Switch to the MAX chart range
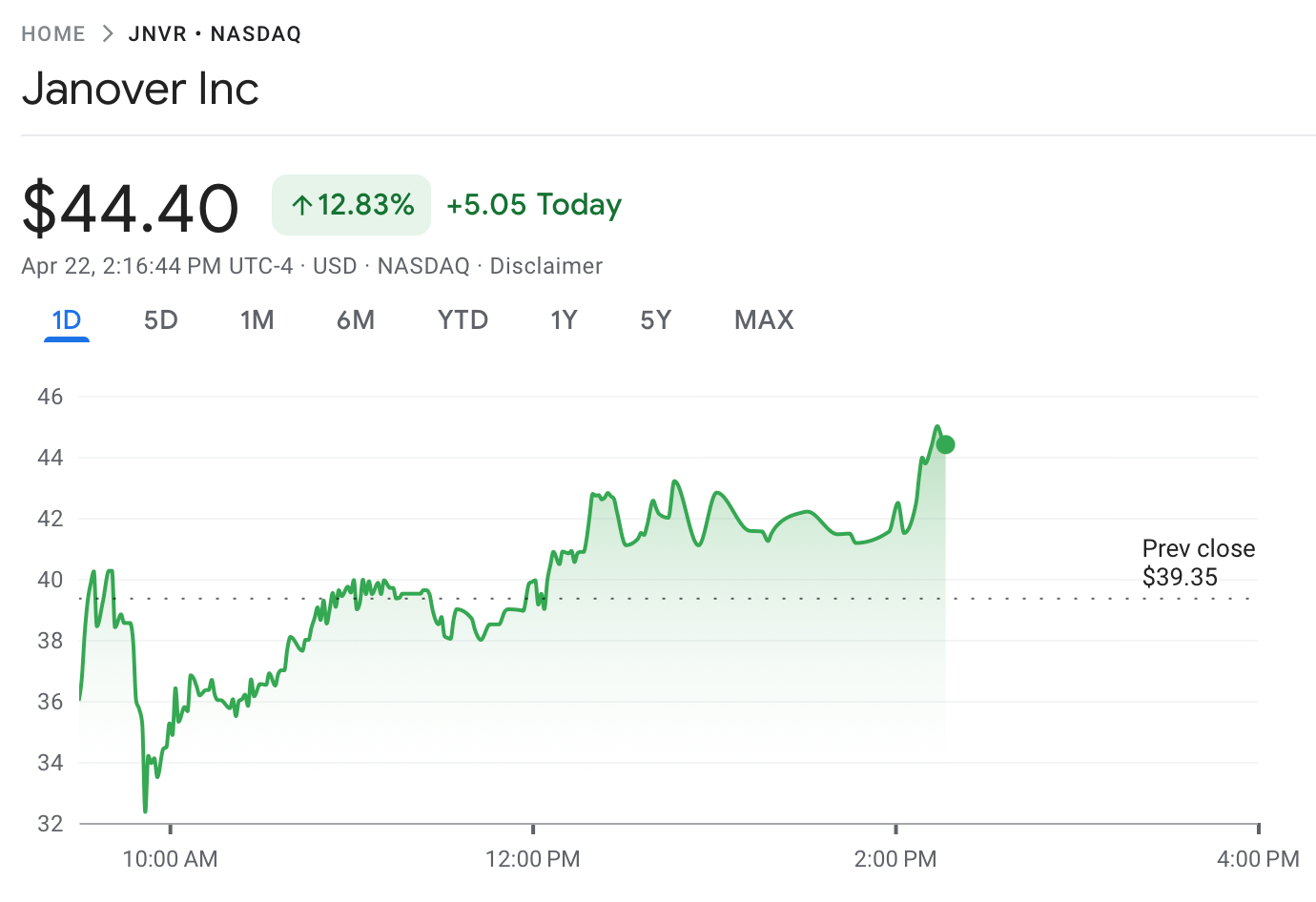This screenshot has height=902, width=1316. tap(764, 320)
